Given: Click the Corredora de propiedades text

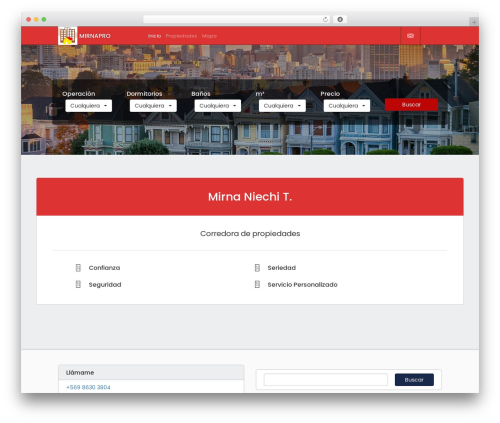Looking at the screenshot, I should [250, 234].
